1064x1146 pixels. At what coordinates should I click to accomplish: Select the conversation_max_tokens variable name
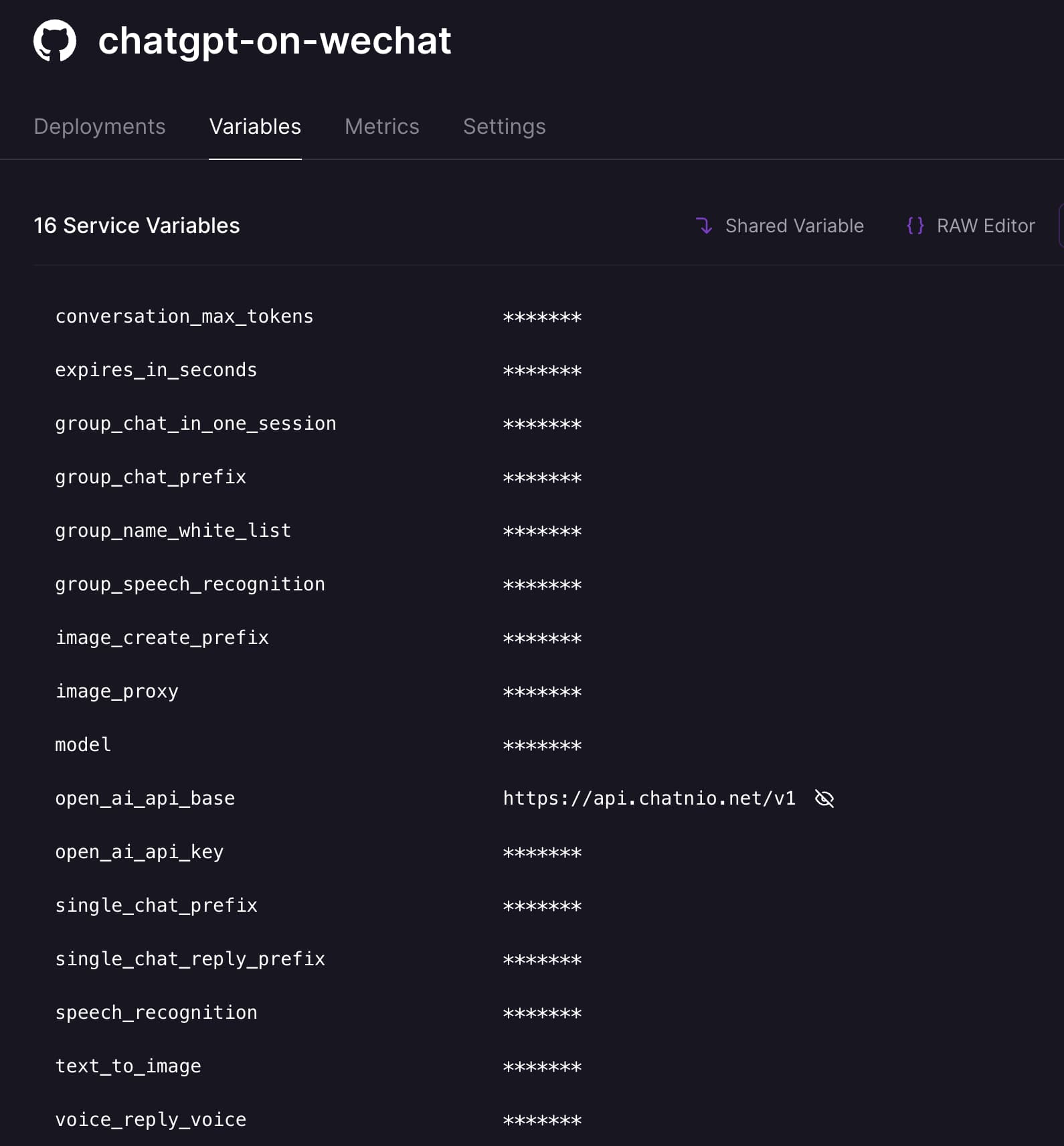184,317
